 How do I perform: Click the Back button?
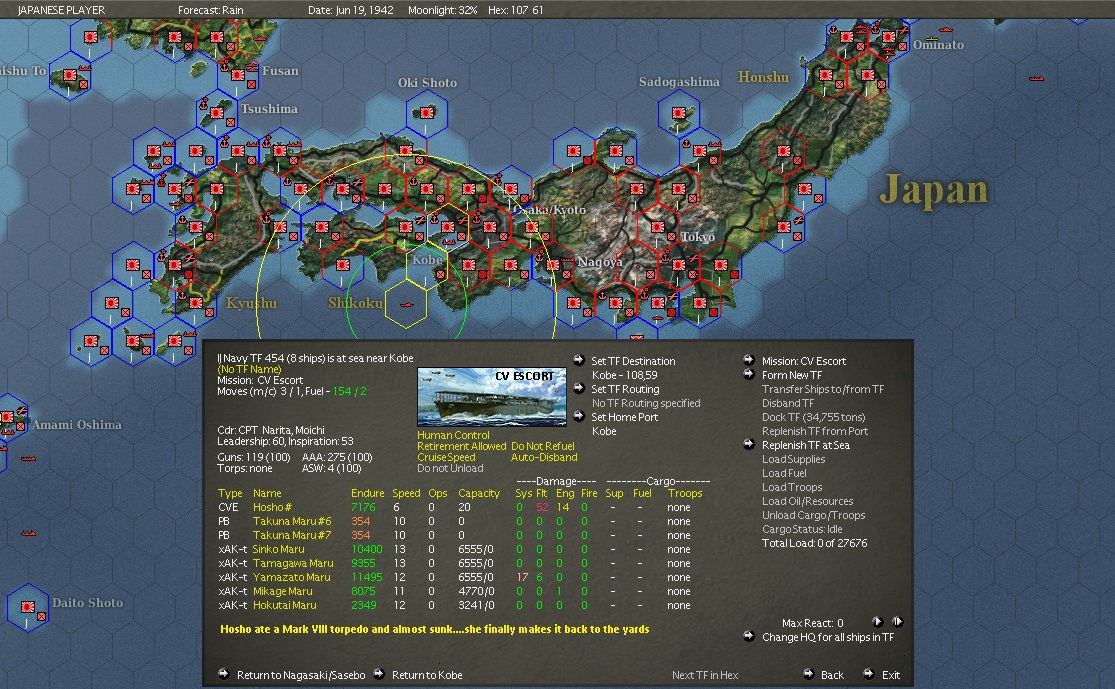(x=832, y=675)
